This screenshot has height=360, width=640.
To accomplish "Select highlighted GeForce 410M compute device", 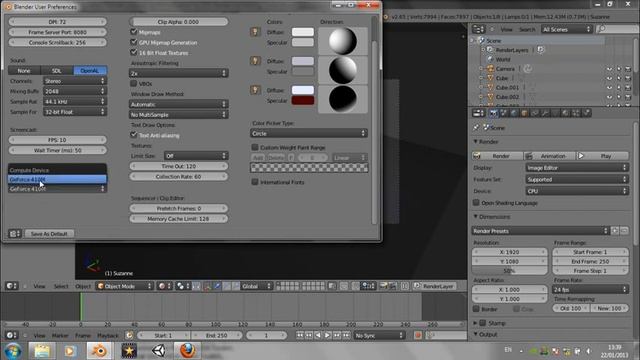I will (57, 179).
